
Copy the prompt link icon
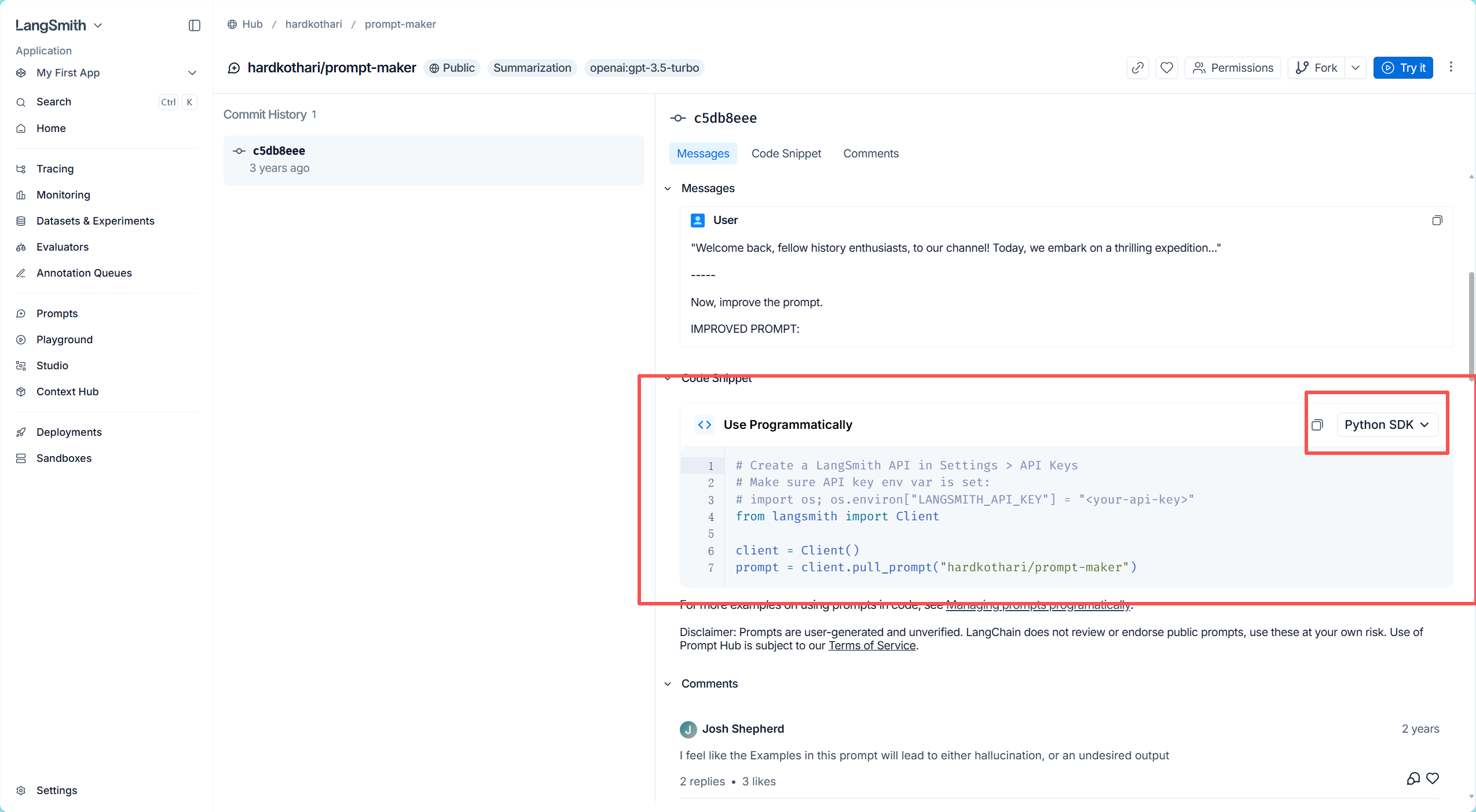coord(1138,68)
